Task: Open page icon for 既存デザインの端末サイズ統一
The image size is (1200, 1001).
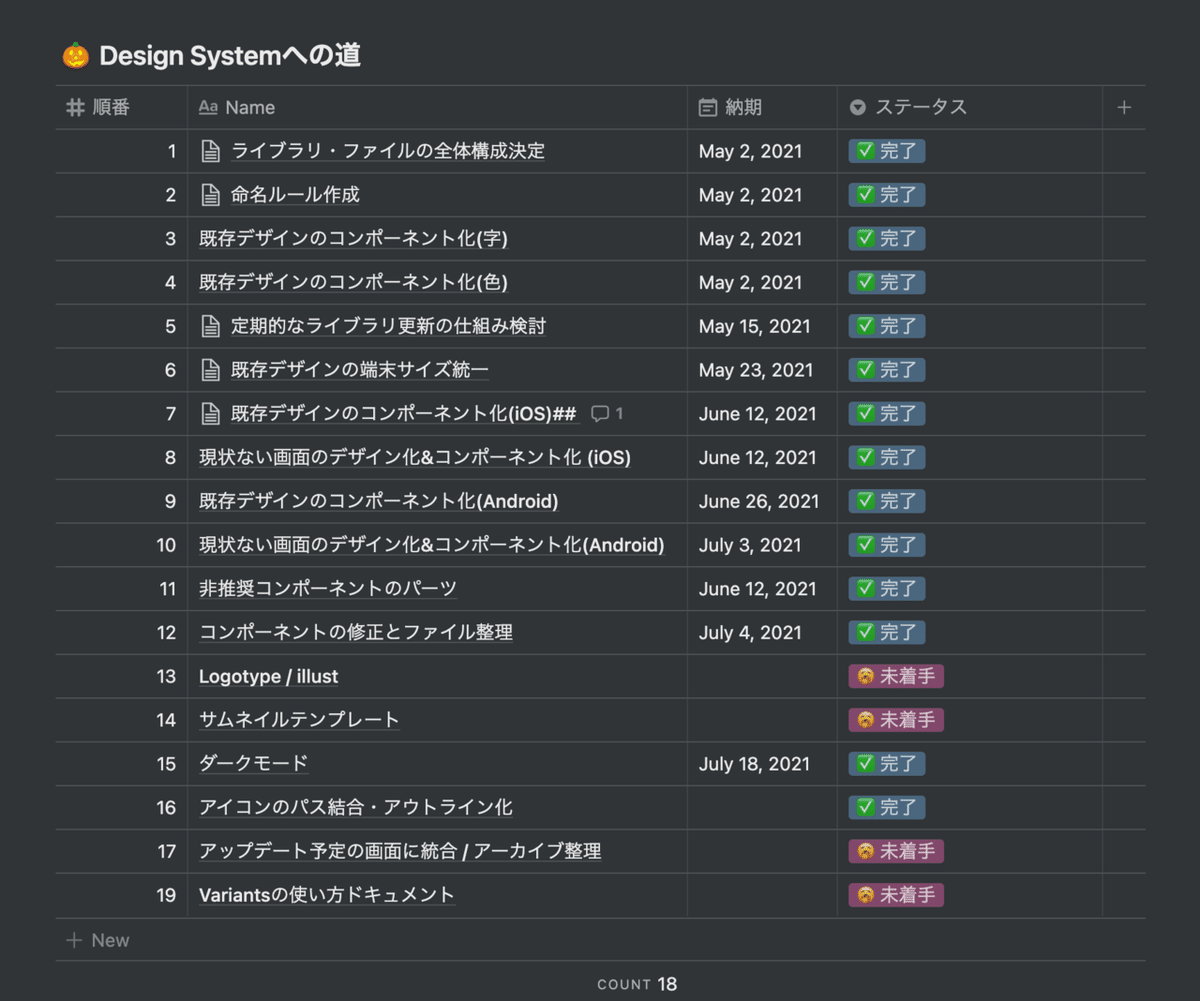Action: tap(210, 370)
